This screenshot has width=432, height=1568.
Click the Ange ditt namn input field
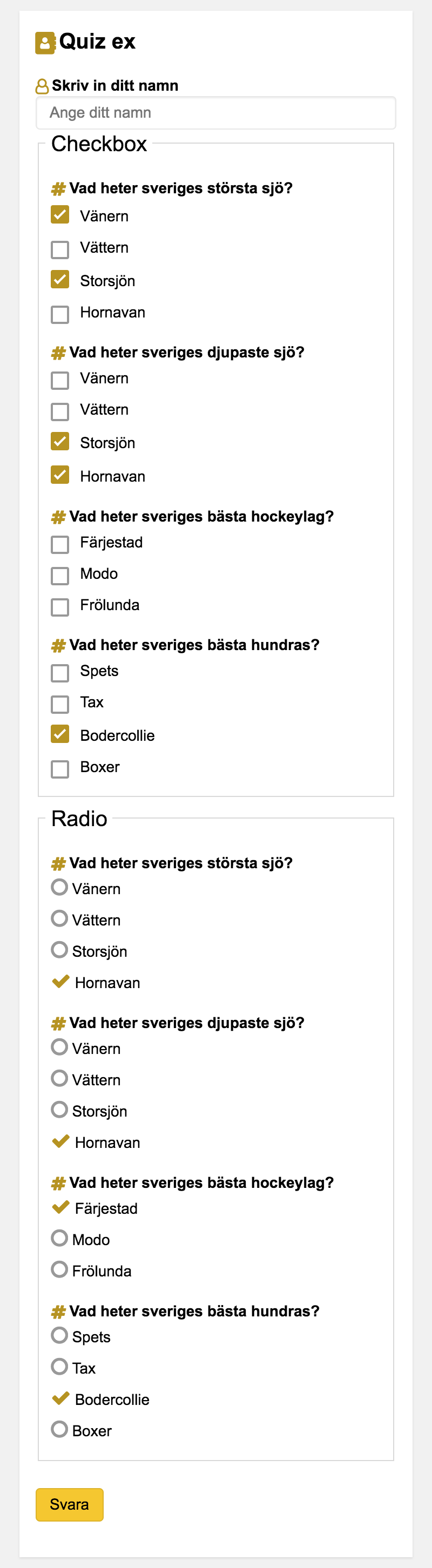[x=215, y=113]
